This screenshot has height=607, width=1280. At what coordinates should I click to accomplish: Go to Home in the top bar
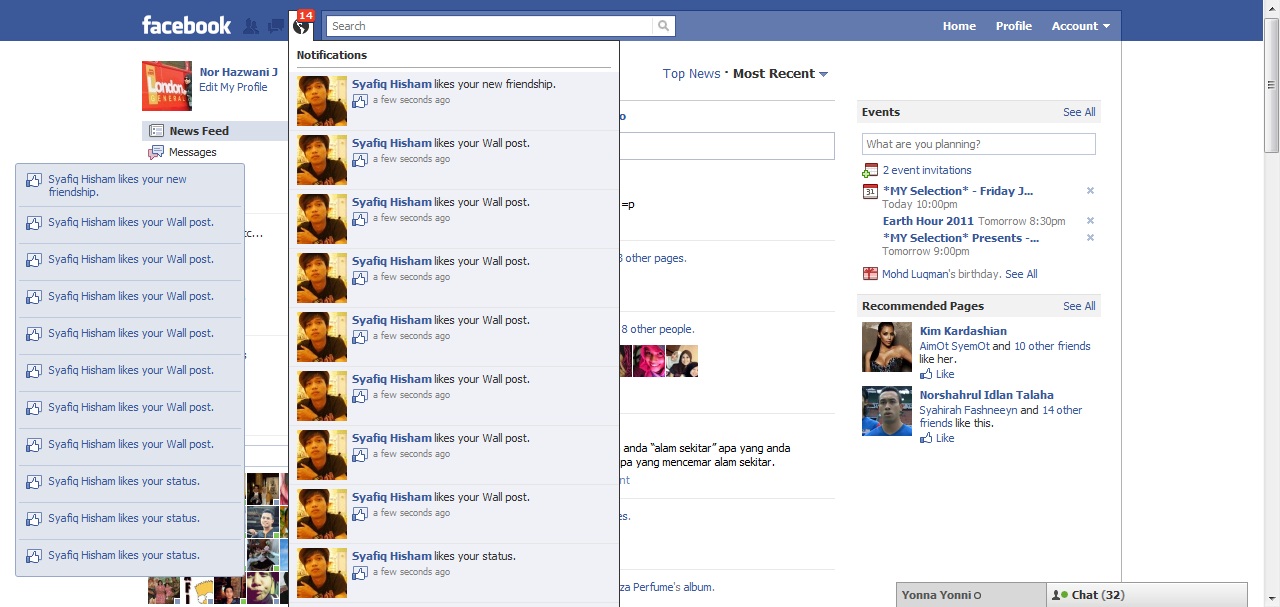click(x=959, y=26)
